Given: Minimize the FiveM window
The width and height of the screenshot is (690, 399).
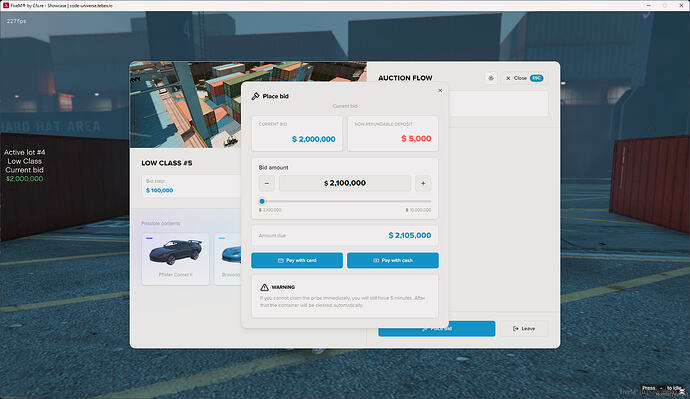Looking at the screenshot, I should [648, 5].
